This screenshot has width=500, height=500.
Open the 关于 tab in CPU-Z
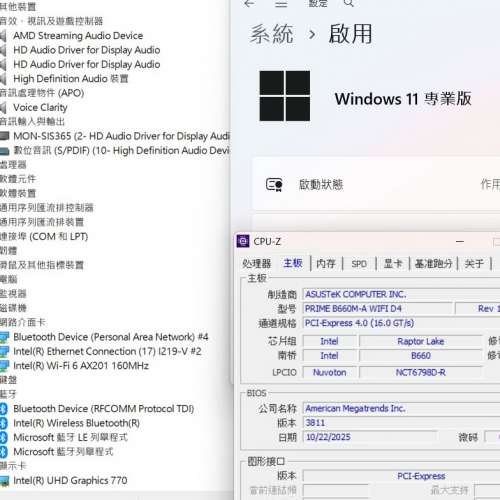(474, 264)
